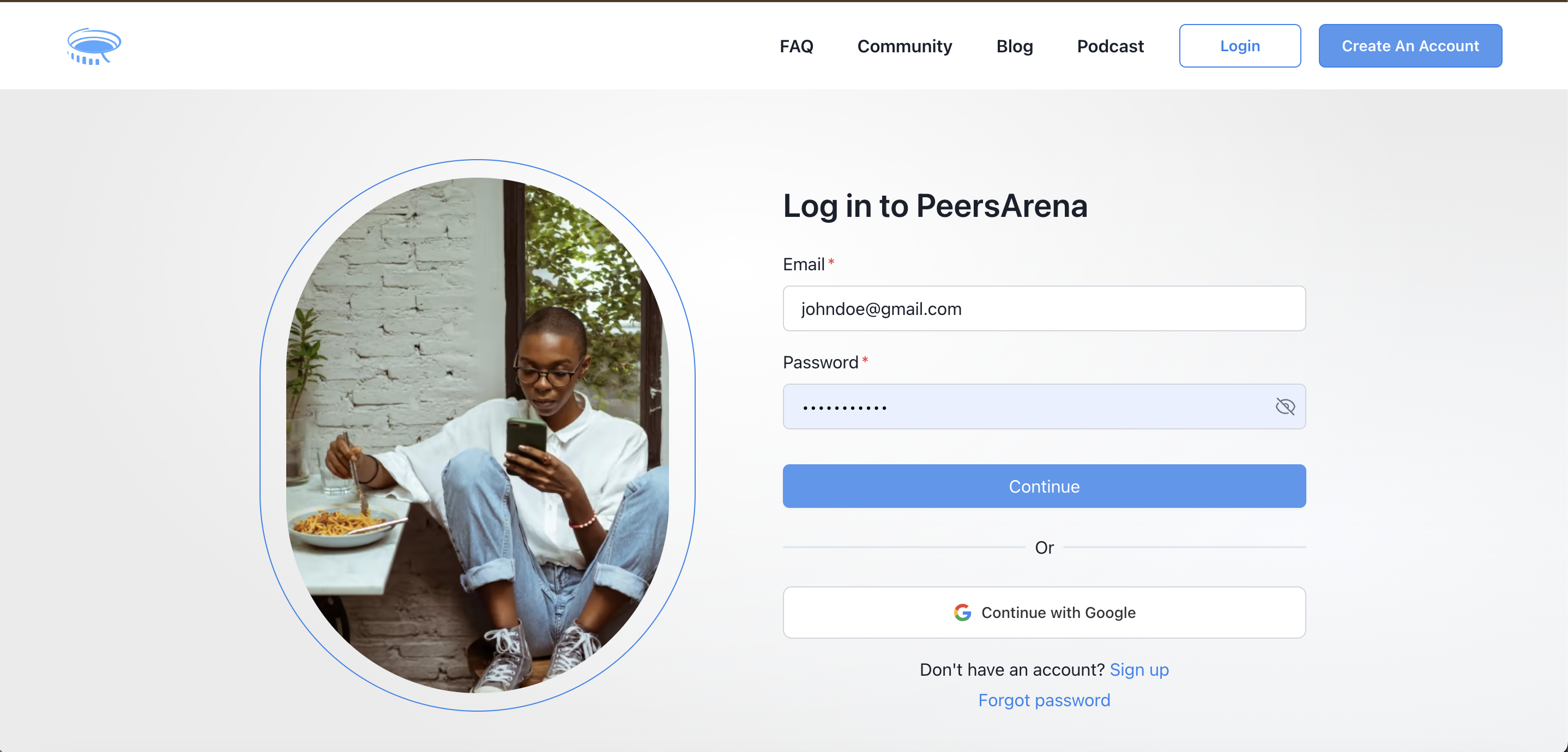The image size is (1568, 752).
Task: Choose Continue with Google
Action: tap(1044, 612)
